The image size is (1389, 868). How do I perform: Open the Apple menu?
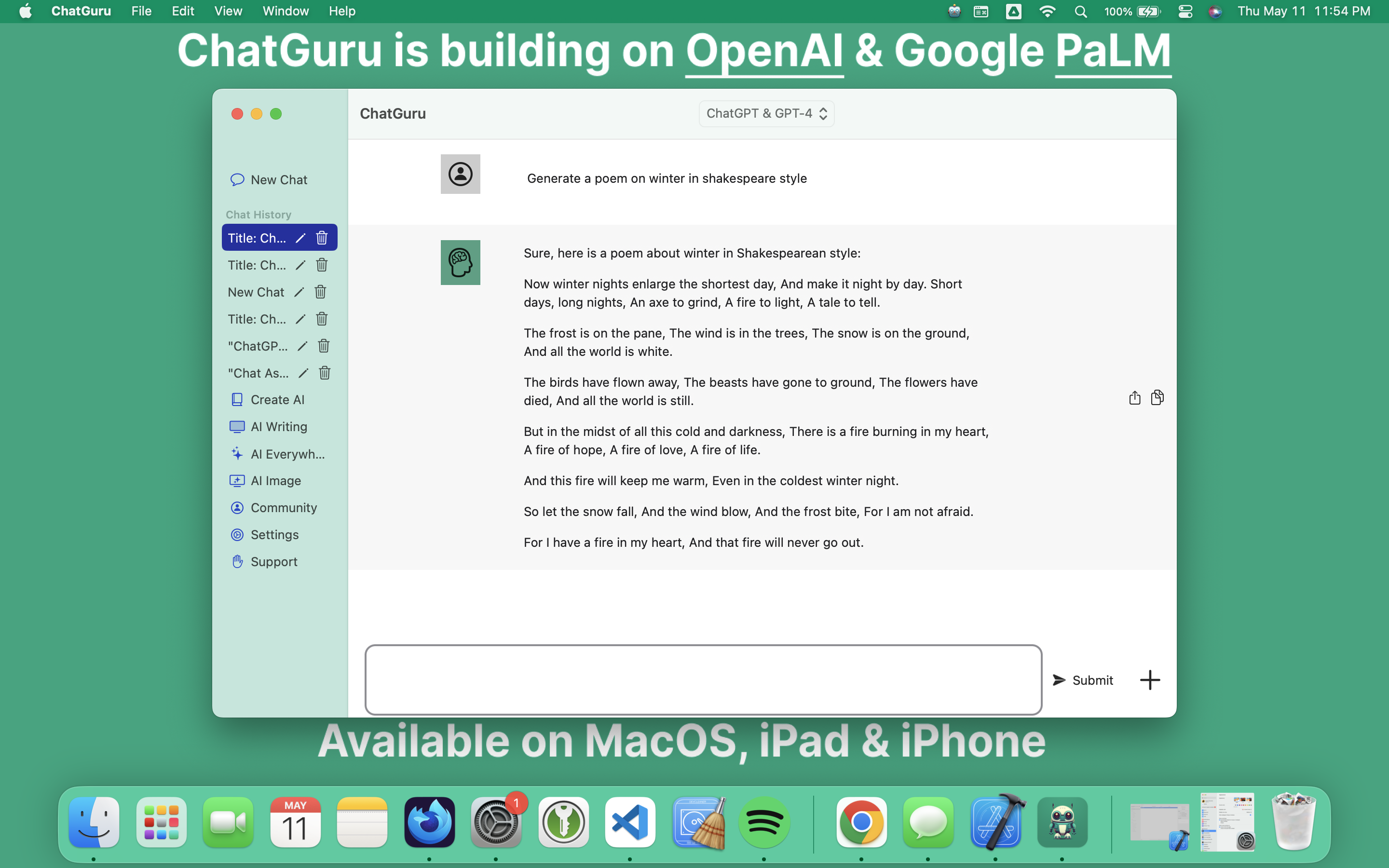[x=25, y=11]
